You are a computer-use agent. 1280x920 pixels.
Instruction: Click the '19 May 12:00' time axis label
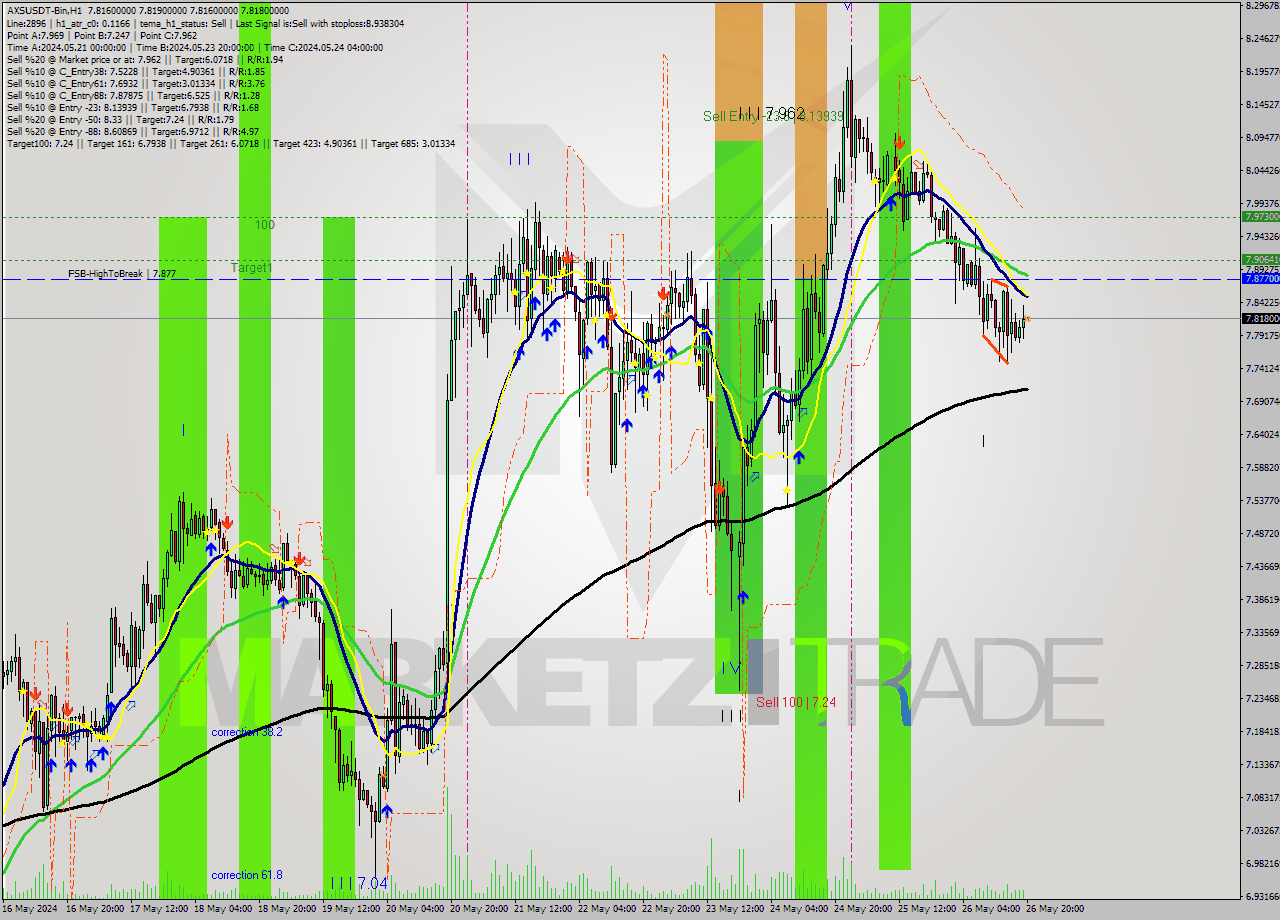coord(353,909)
